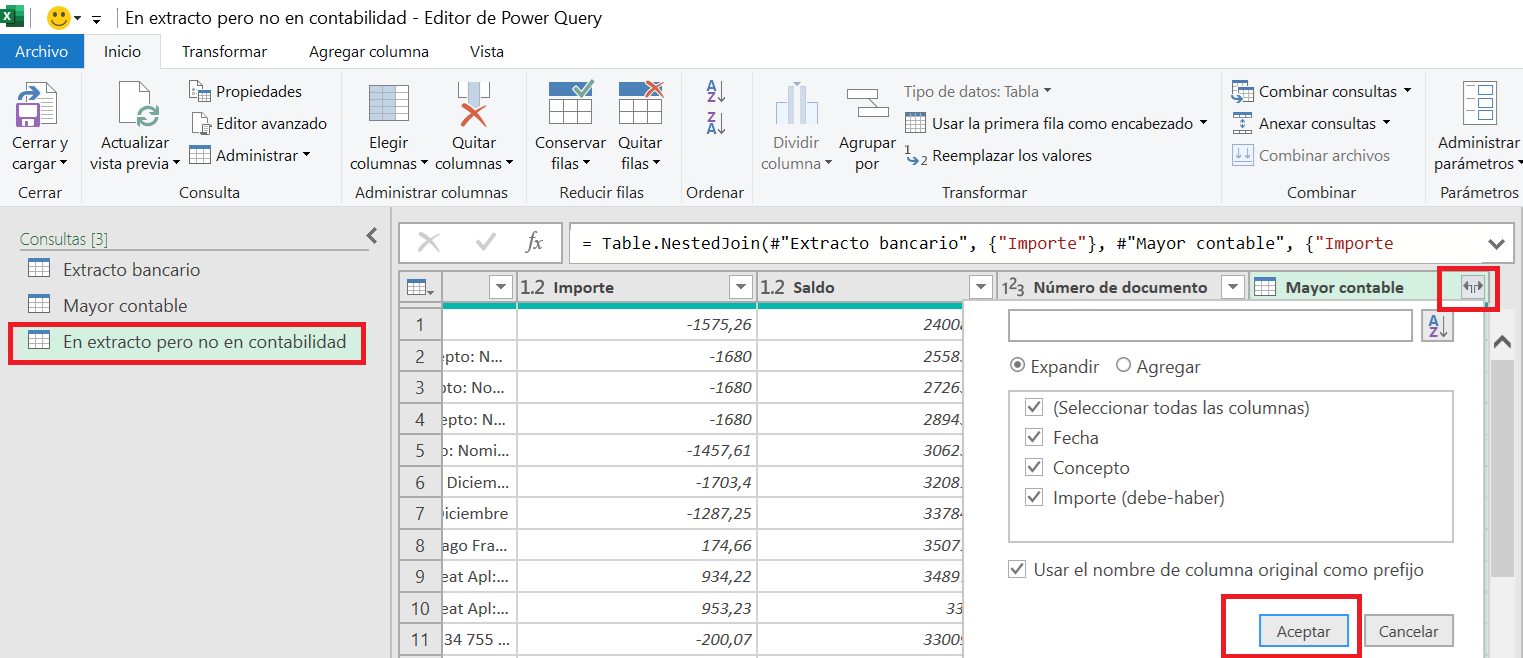Select row number 5 in the grid

[x=420, y=451]
